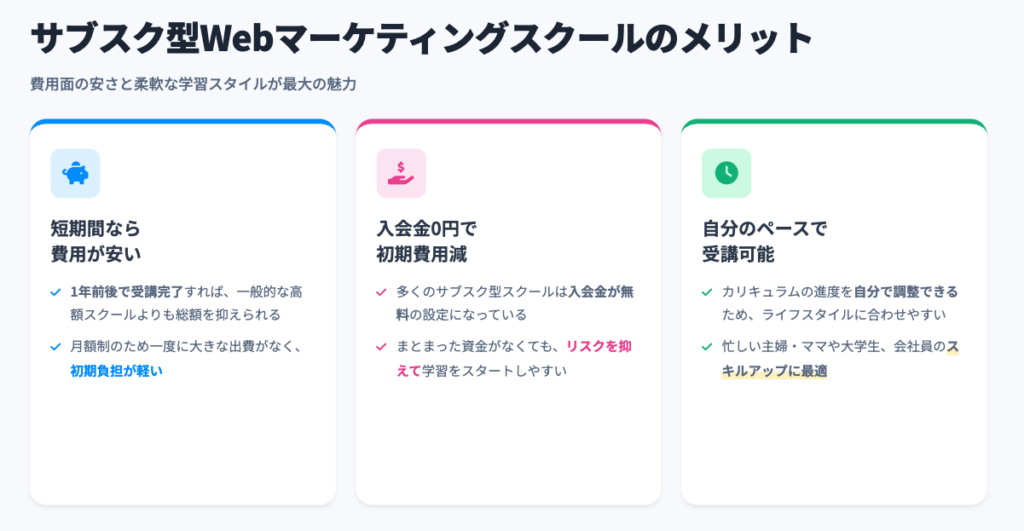
Task: Click the green clock icon
Action: pos(726,173)
